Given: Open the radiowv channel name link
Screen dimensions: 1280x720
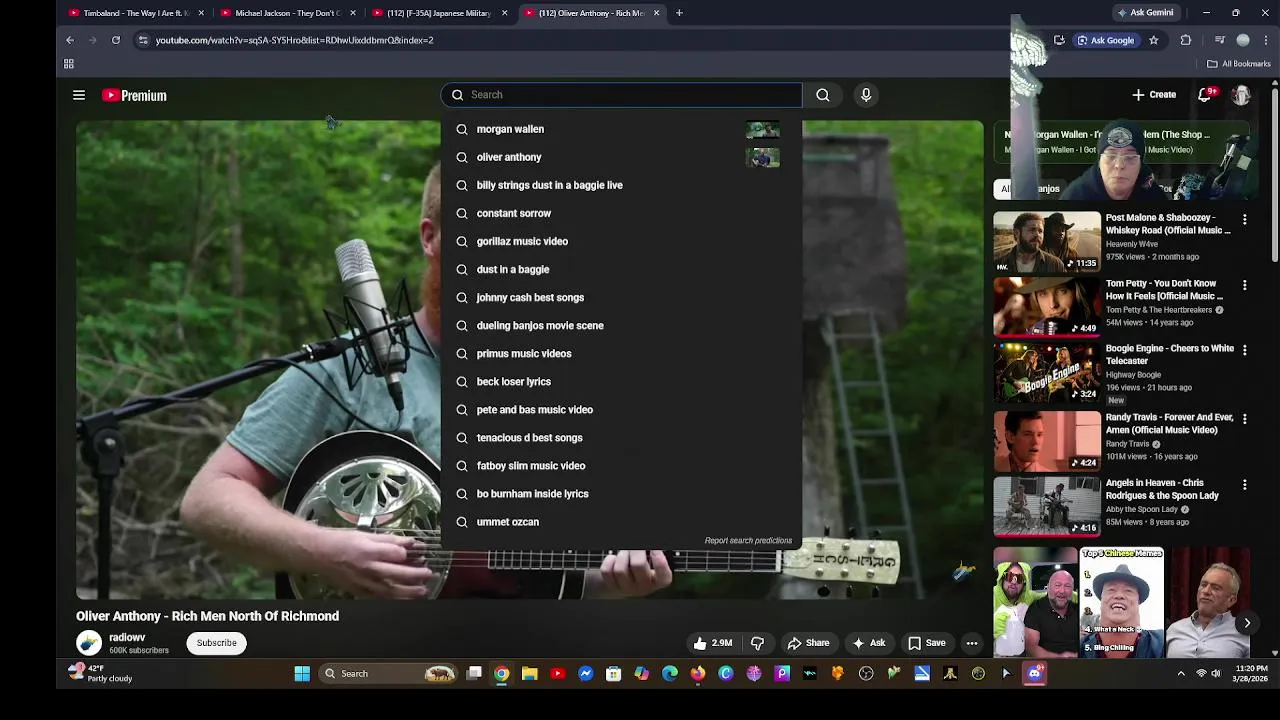Looking at the screenshot, I should coord(127,637).
